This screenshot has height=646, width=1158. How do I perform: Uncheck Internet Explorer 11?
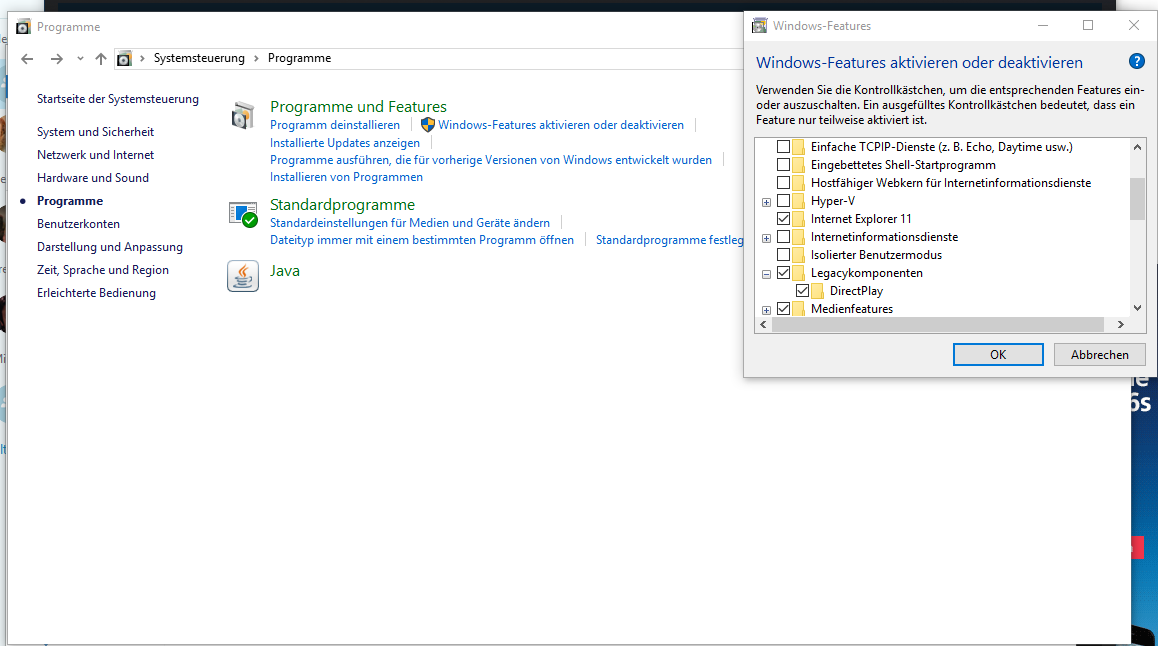click(x=784, y=219)
